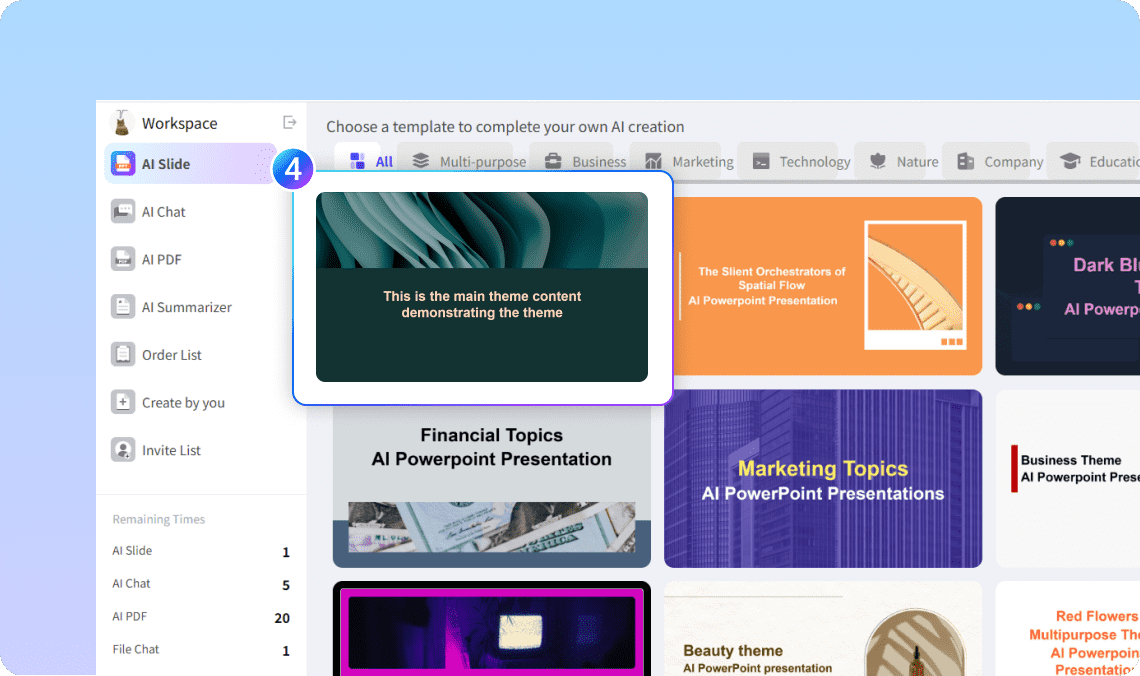Screen dimensions: 1140x676
Task: Pick the highlighted dark green theme template
Action: [482, 287]
